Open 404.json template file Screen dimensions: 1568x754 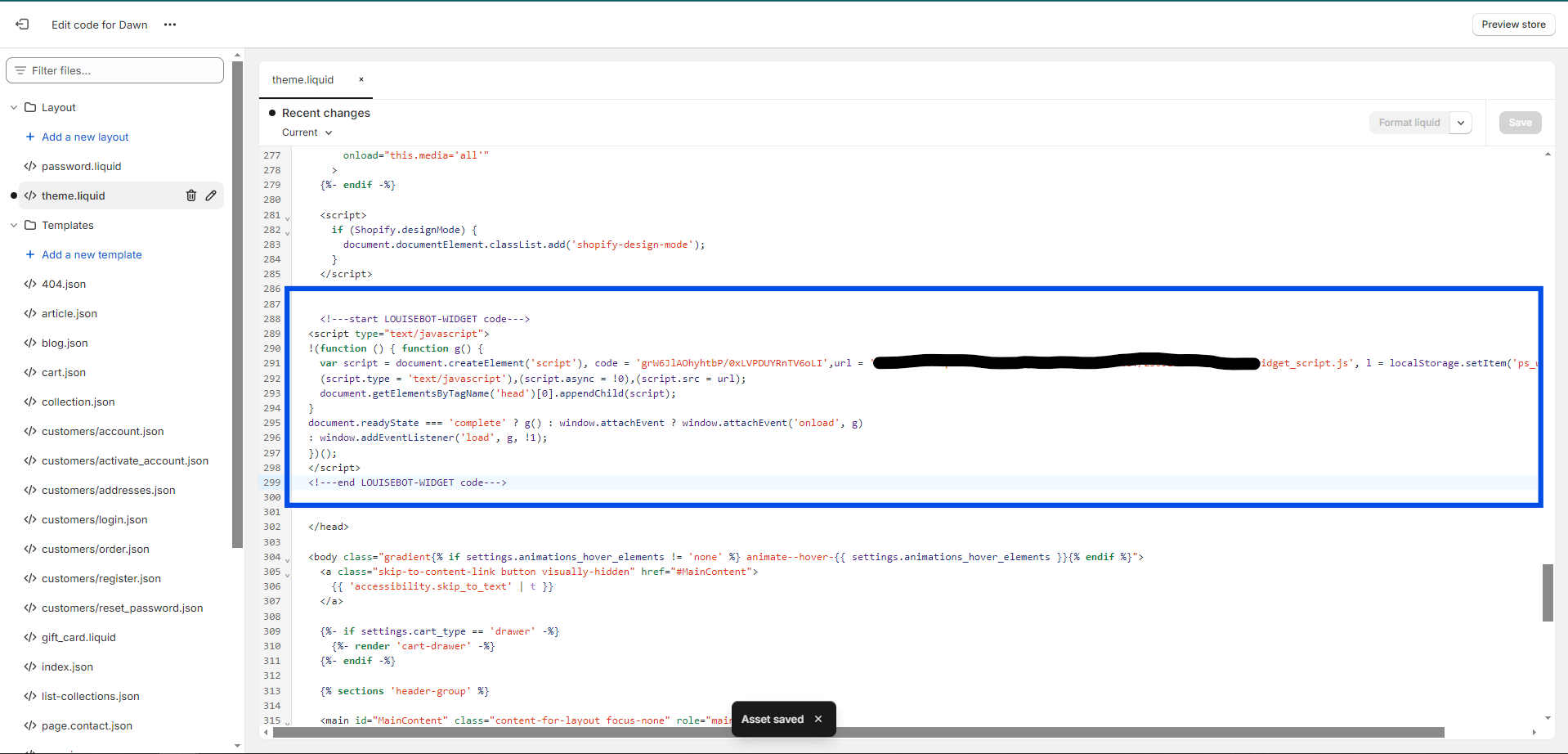(x=64, y=284)
